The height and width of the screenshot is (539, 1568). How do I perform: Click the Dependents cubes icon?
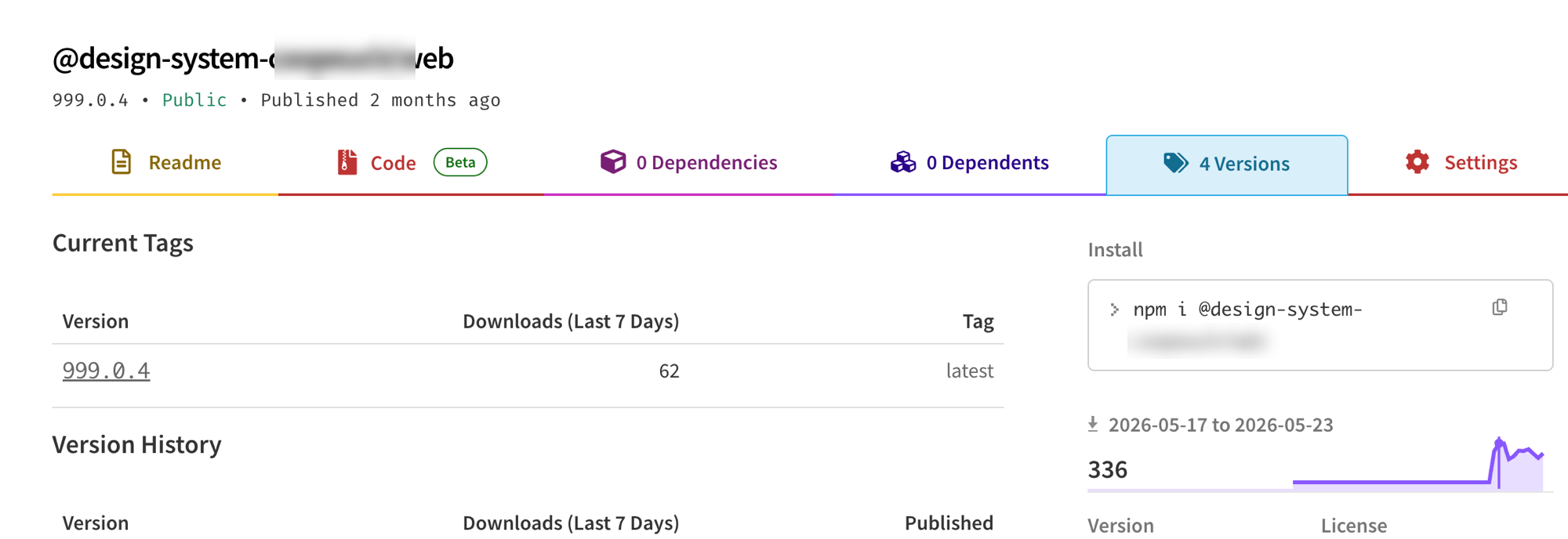point(903,162)
